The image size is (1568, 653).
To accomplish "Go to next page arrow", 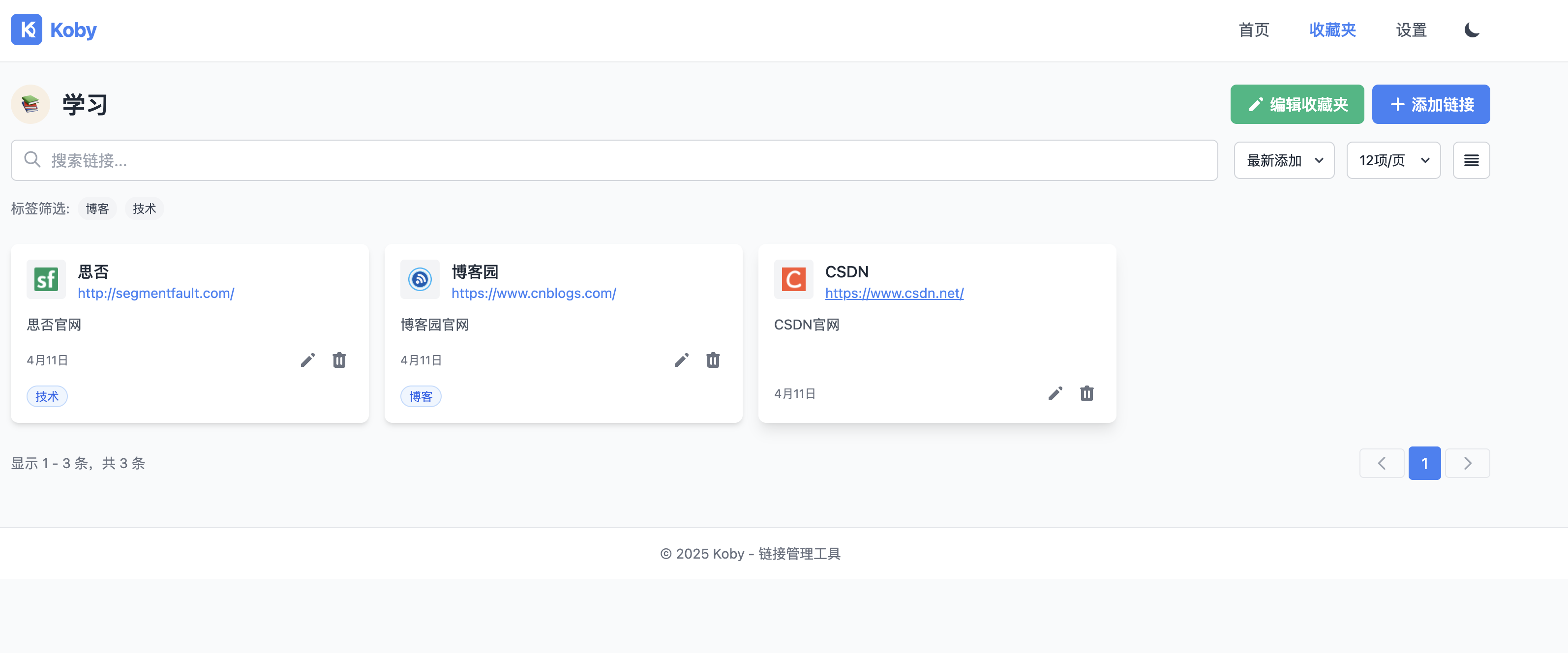I will pyautogui.click(x=1468, y=463).
